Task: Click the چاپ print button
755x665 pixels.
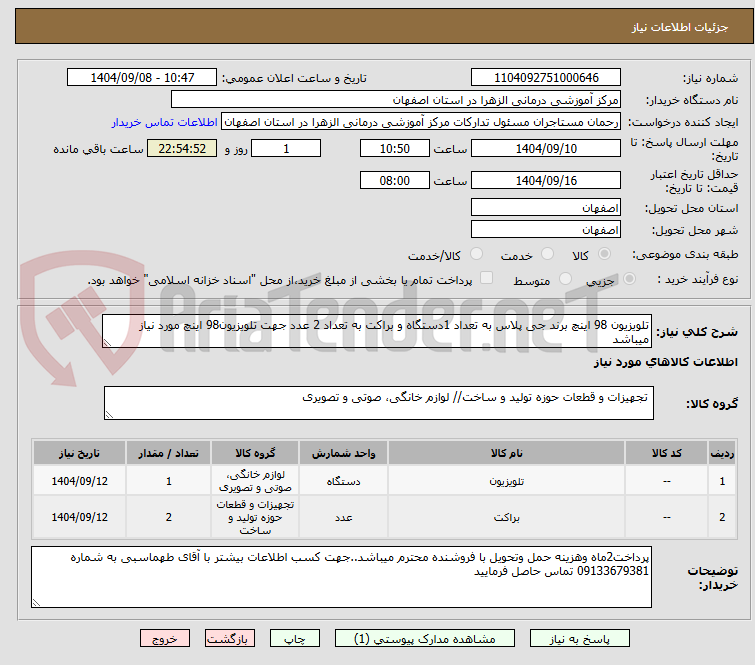Action: tap(295, 639)
